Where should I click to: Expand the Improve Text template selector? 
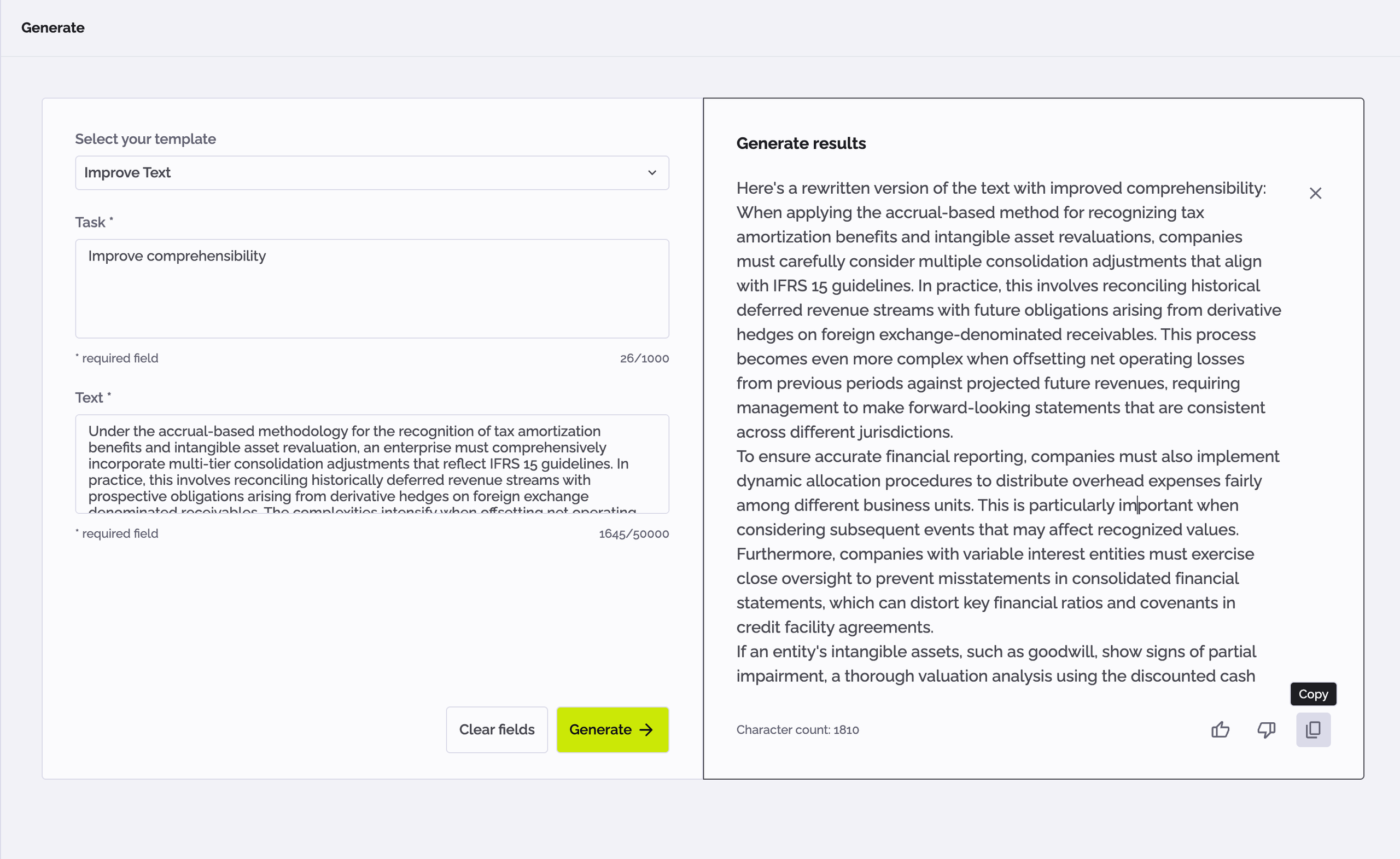click(372, 173)
